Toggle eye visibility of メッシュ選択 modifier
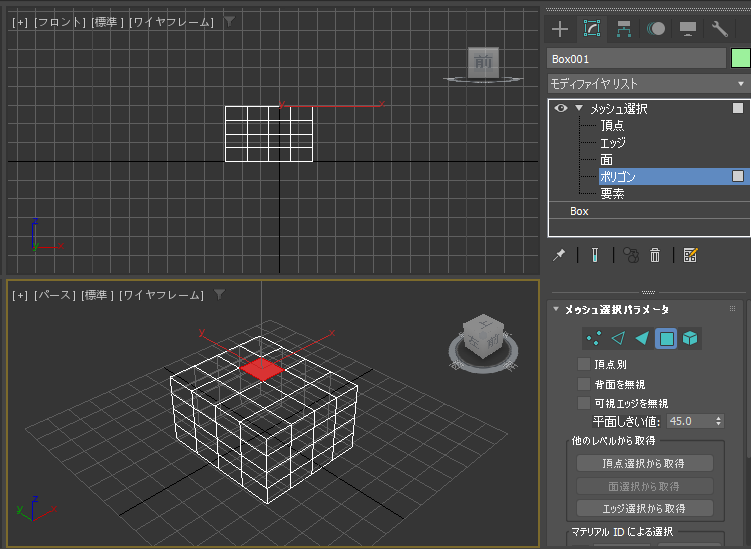Image resolution: width=751 pixels, height=549 pixels. [561, 108]
